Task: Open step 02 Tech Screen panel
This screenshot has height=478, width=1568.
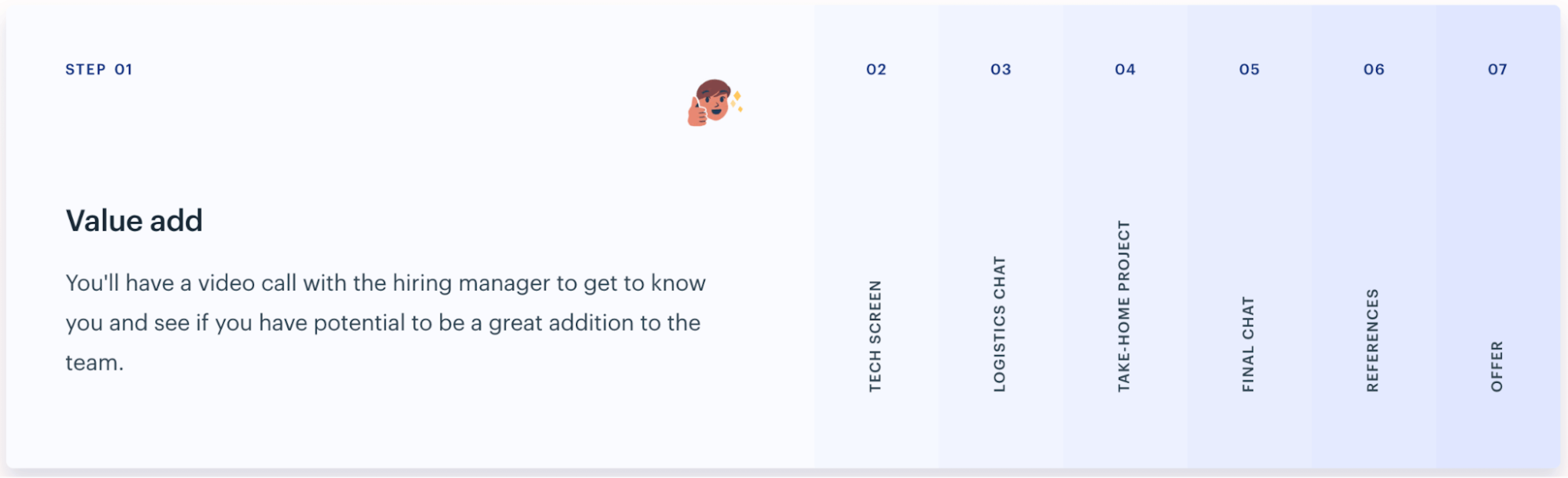Action: click(x=877, y=237)
